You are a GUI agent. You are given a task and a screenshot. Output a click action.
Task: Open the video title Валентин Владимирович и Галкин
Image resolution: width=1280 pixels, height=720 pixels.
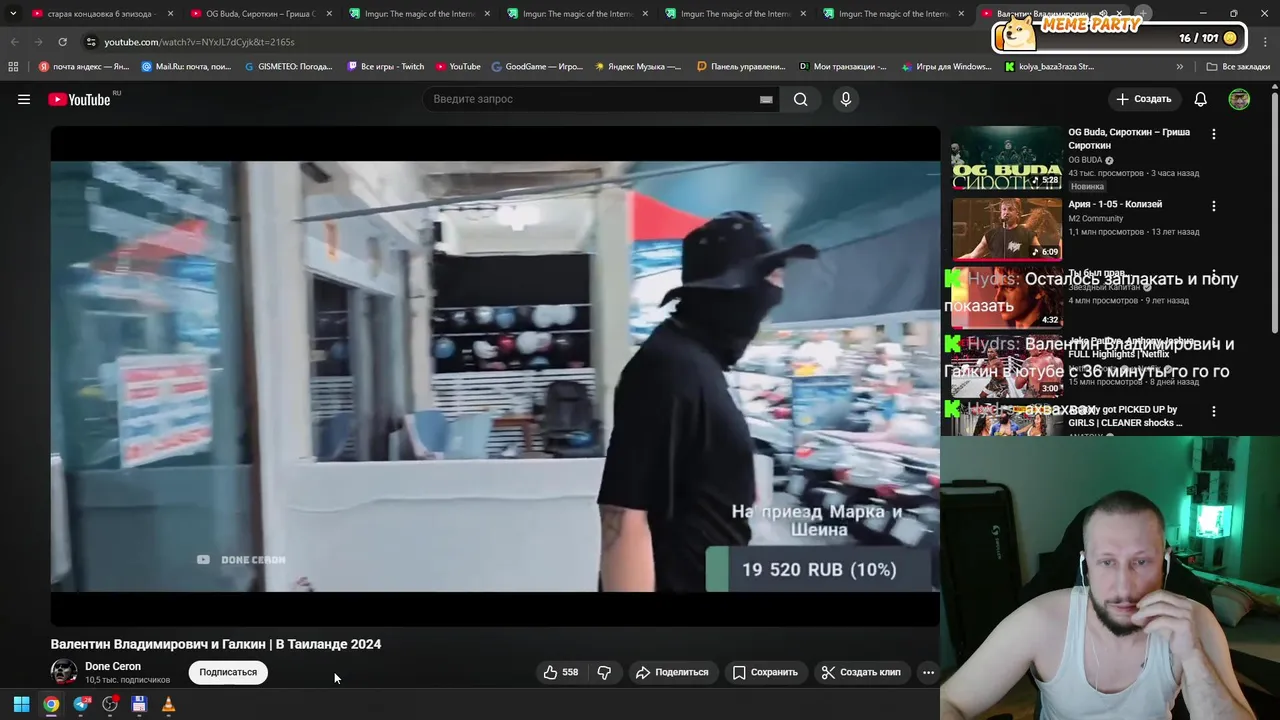click(216, 644)
